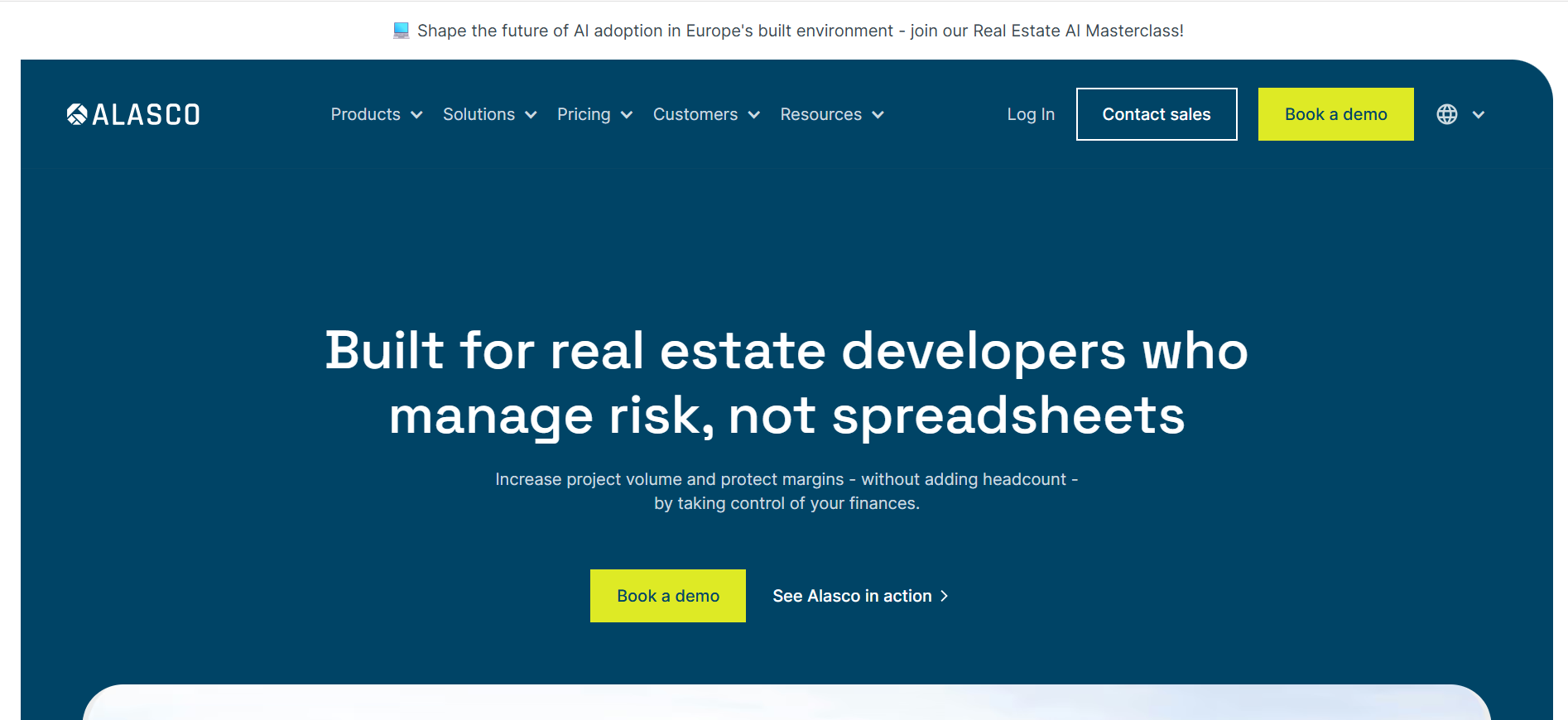Click the laptop icon in the announcement banner
Viewport: 1568px width, 720px height.
pyautogui.click(x=402, y=31)
